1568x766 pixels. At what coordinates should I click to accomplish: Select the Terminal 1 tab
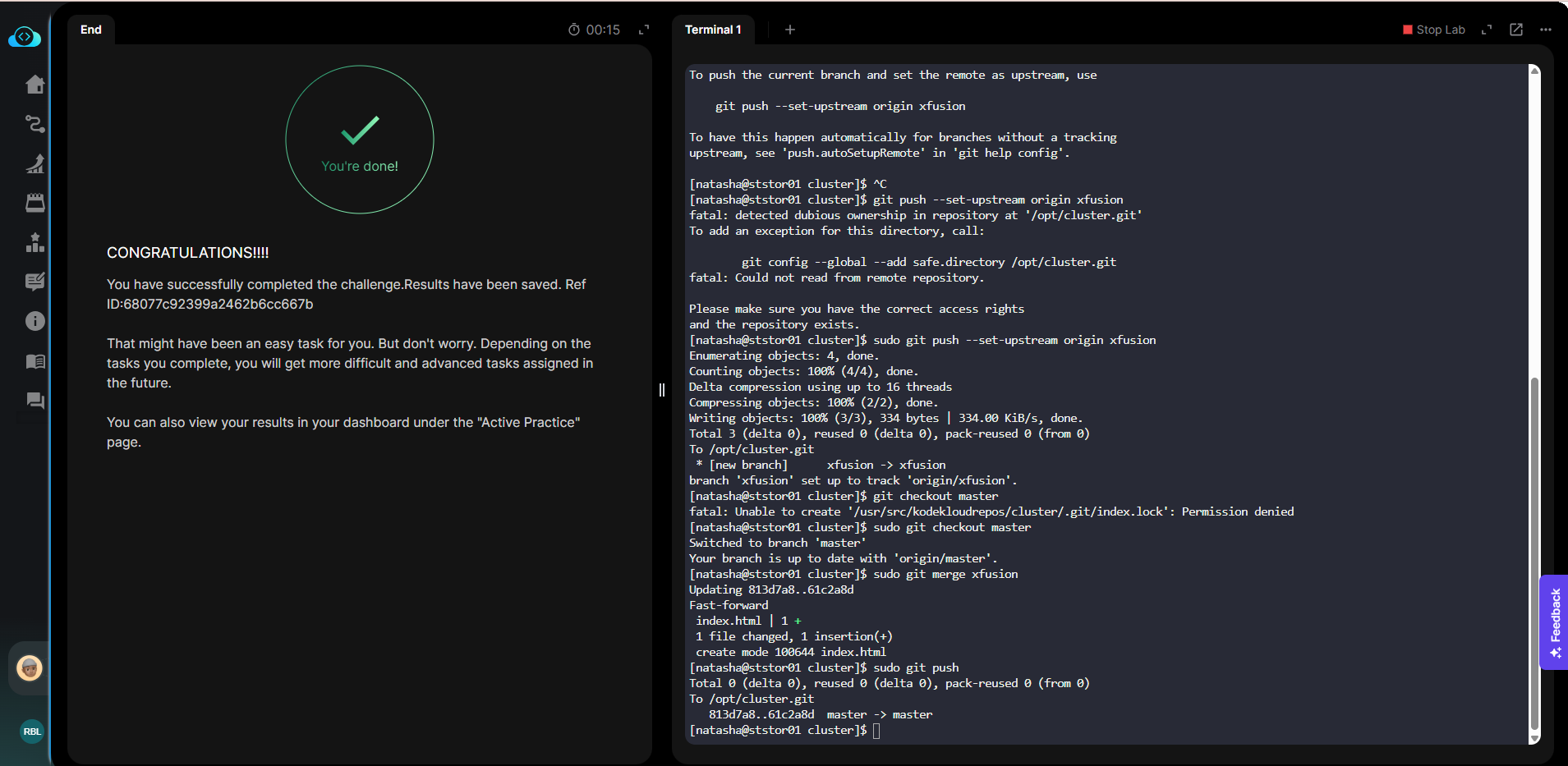tap(713, 30)
